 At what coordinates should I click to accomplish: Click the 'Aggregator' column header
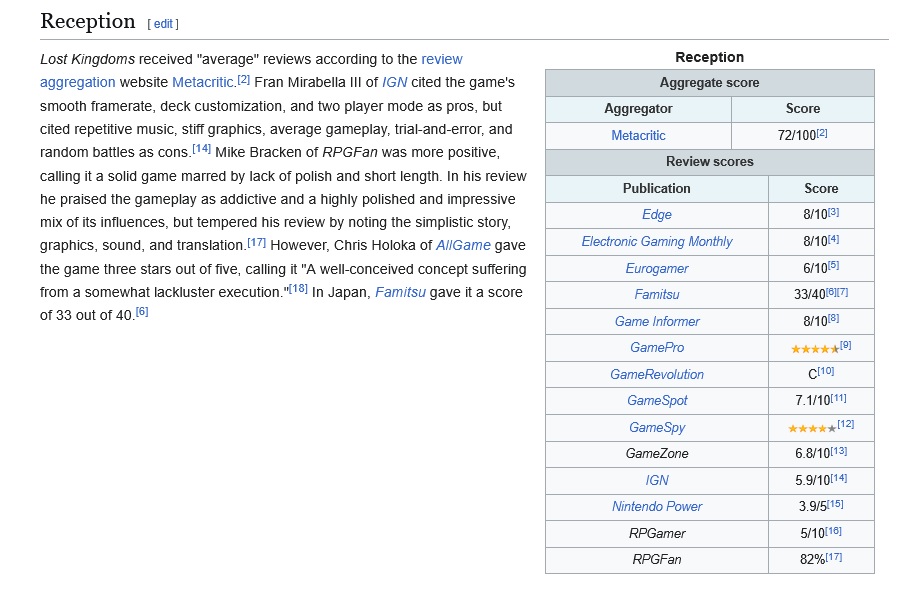(x=638, y=109)
